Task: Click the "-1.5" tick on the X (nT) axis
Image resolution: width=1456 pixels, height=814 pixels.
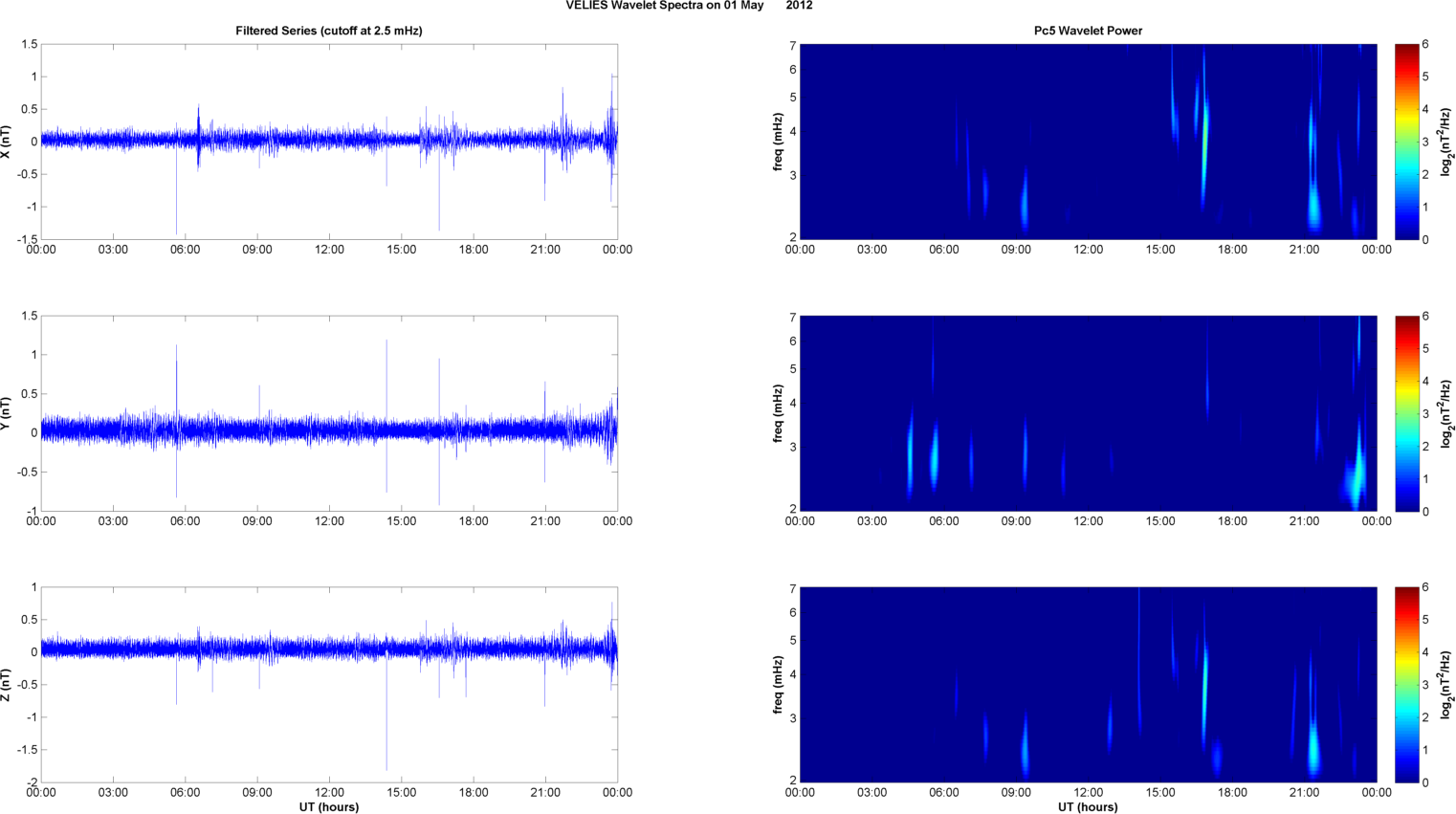Action: [x=28, y=240]
